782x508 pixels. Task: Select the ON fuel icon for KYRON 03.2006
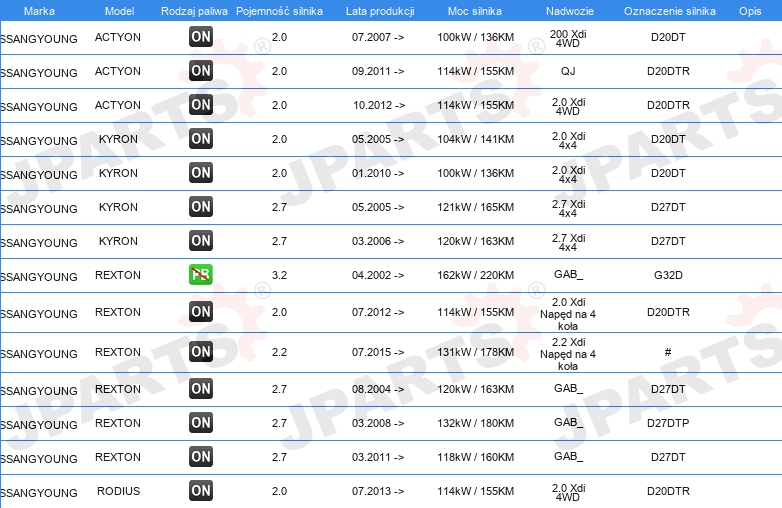pyautogui.click(x=201, y=240)
